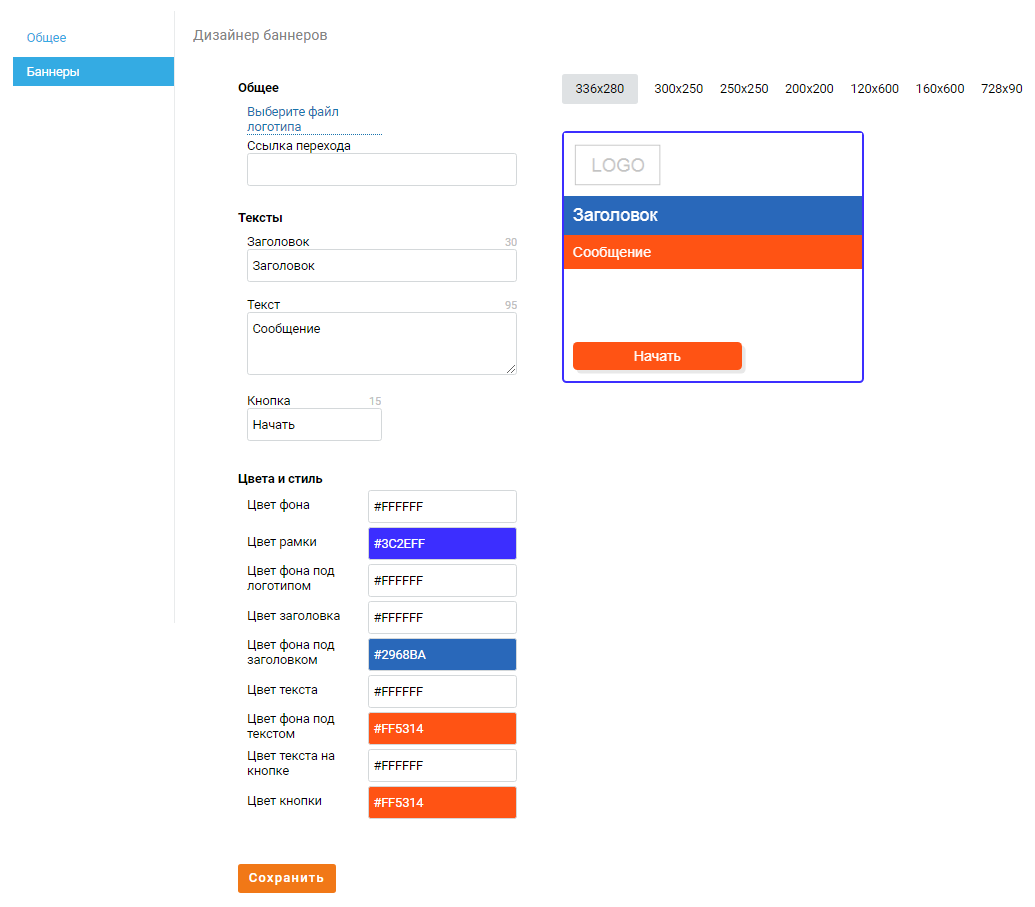Click inside the Текст textarea with Сообщение
Viewport: 1035px width, 907px height.
[382, 343]
